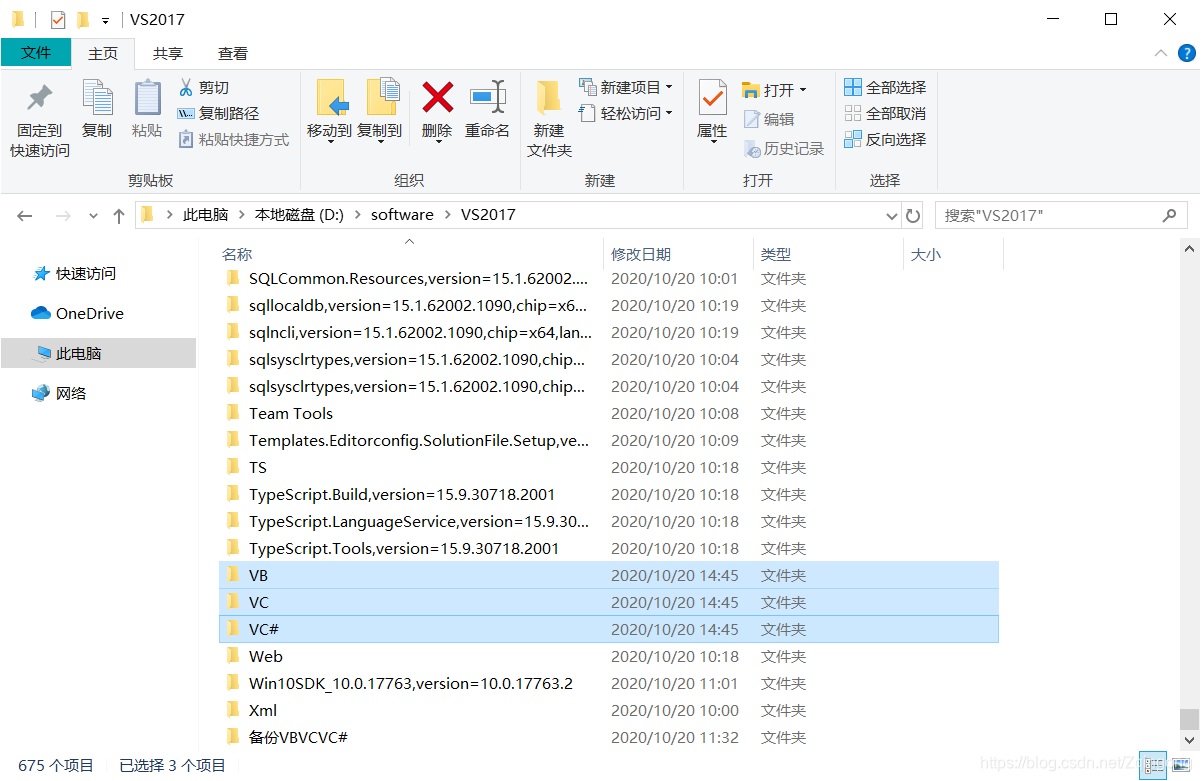Click Select all (全部选择)
Viewport: 1201px width, 781px height.
(x=885, y=87)
